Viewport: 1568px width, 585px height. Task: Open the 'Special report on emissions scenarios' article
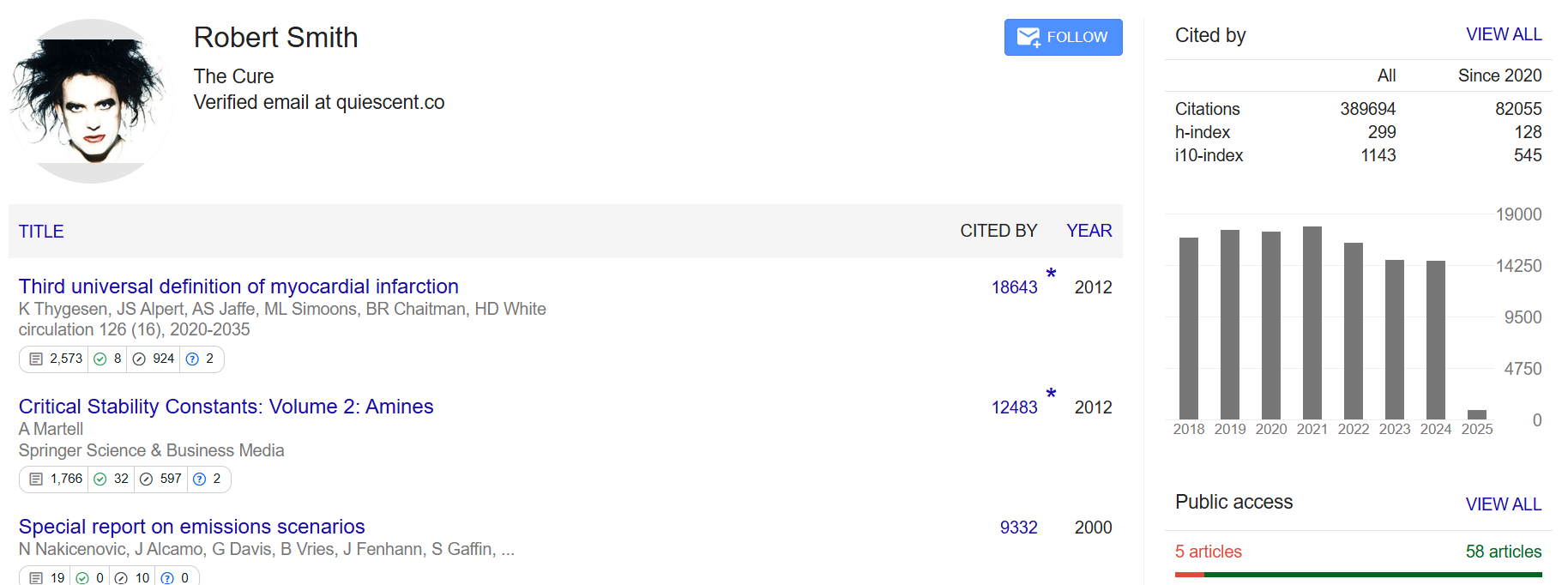(191, 527)
